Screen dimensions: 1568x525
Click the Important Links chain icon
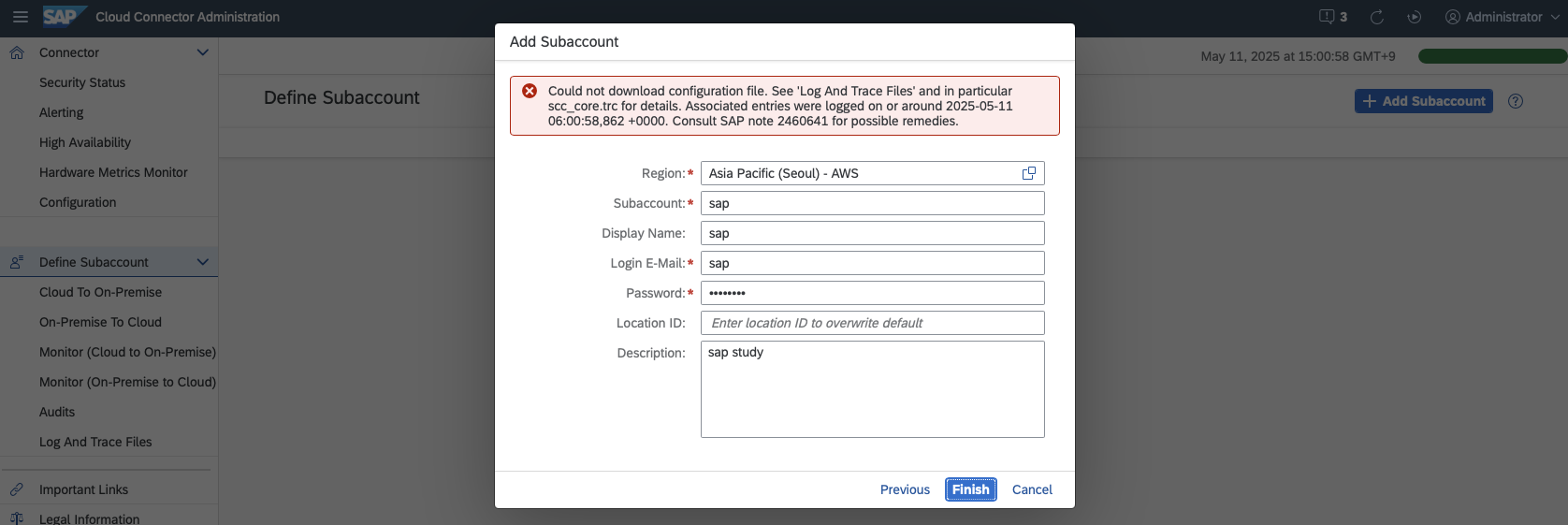17,489
